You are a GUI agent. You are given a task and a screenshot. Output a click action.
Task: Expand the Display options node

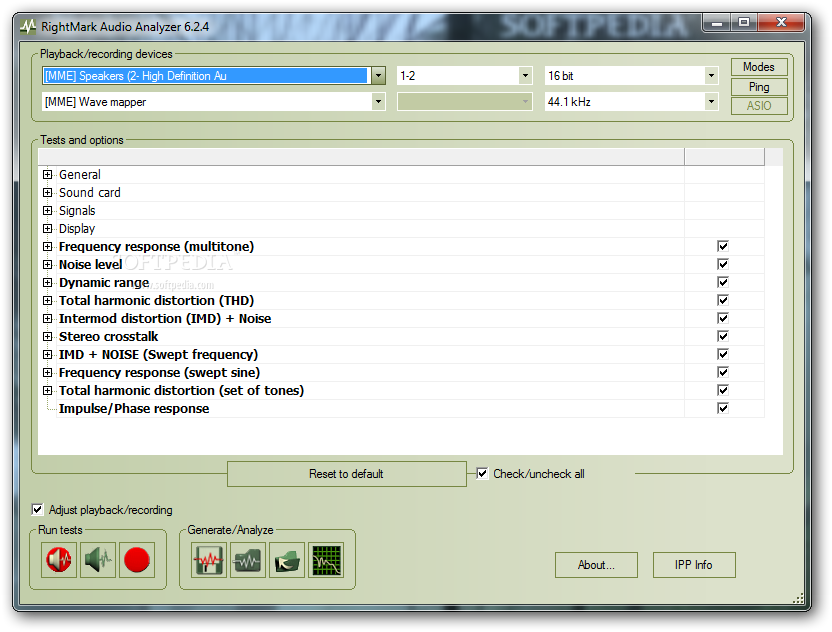(48, 229)
